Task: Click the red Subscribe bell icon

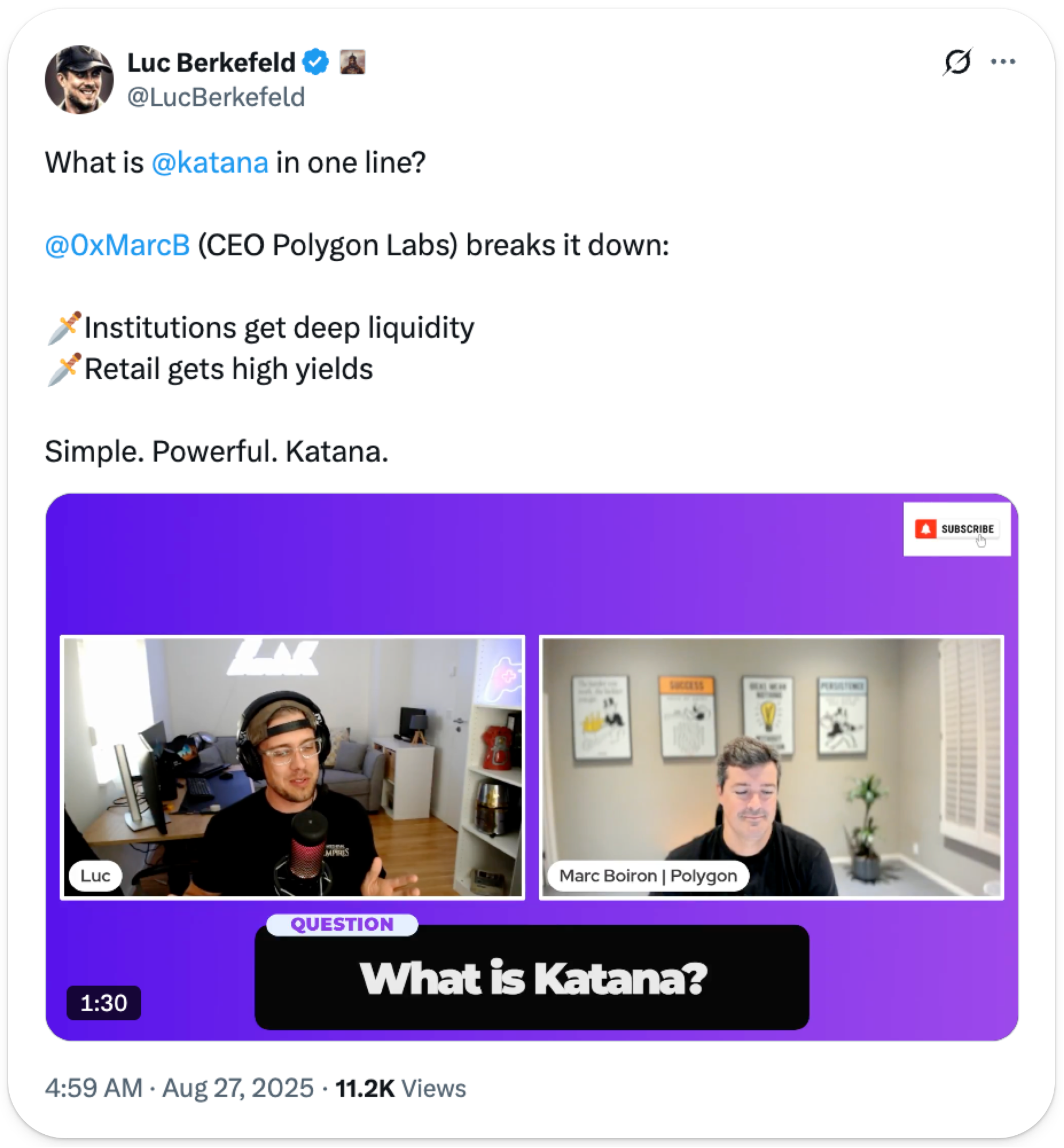Action: (926, 529)
